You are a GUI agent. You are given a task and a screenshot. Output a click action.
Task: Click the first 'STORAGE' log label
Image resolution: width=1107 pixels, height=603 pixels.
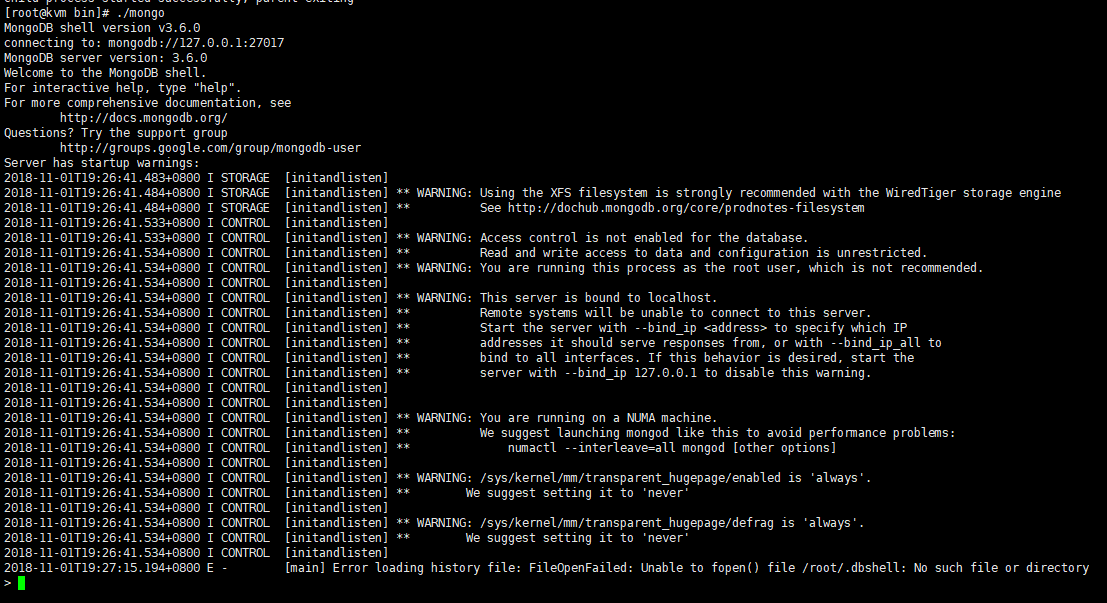[x=245, y=178]
